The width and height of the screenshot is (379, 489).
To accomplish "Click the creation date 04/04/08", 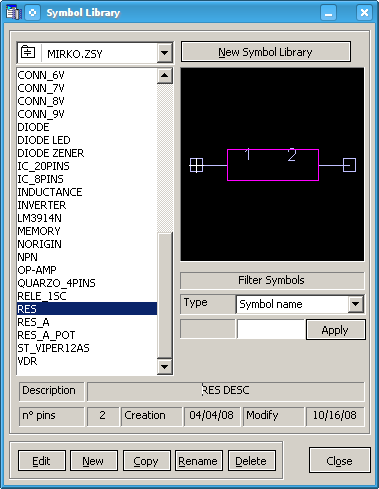I will coord(212,416).
